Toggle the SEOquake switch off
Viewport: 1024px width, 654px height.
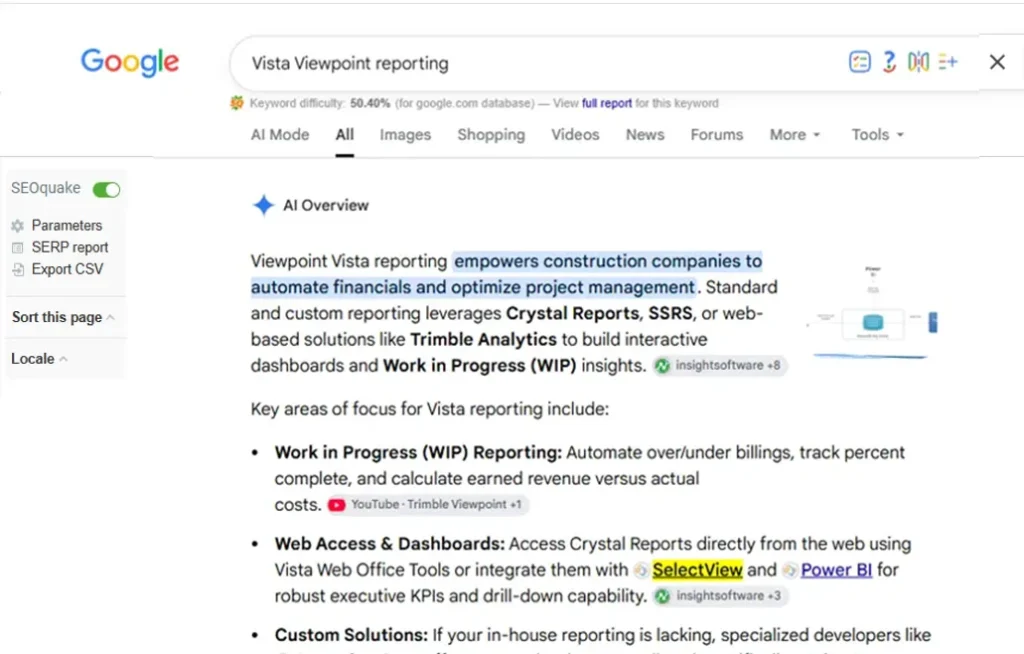[106, 189]
